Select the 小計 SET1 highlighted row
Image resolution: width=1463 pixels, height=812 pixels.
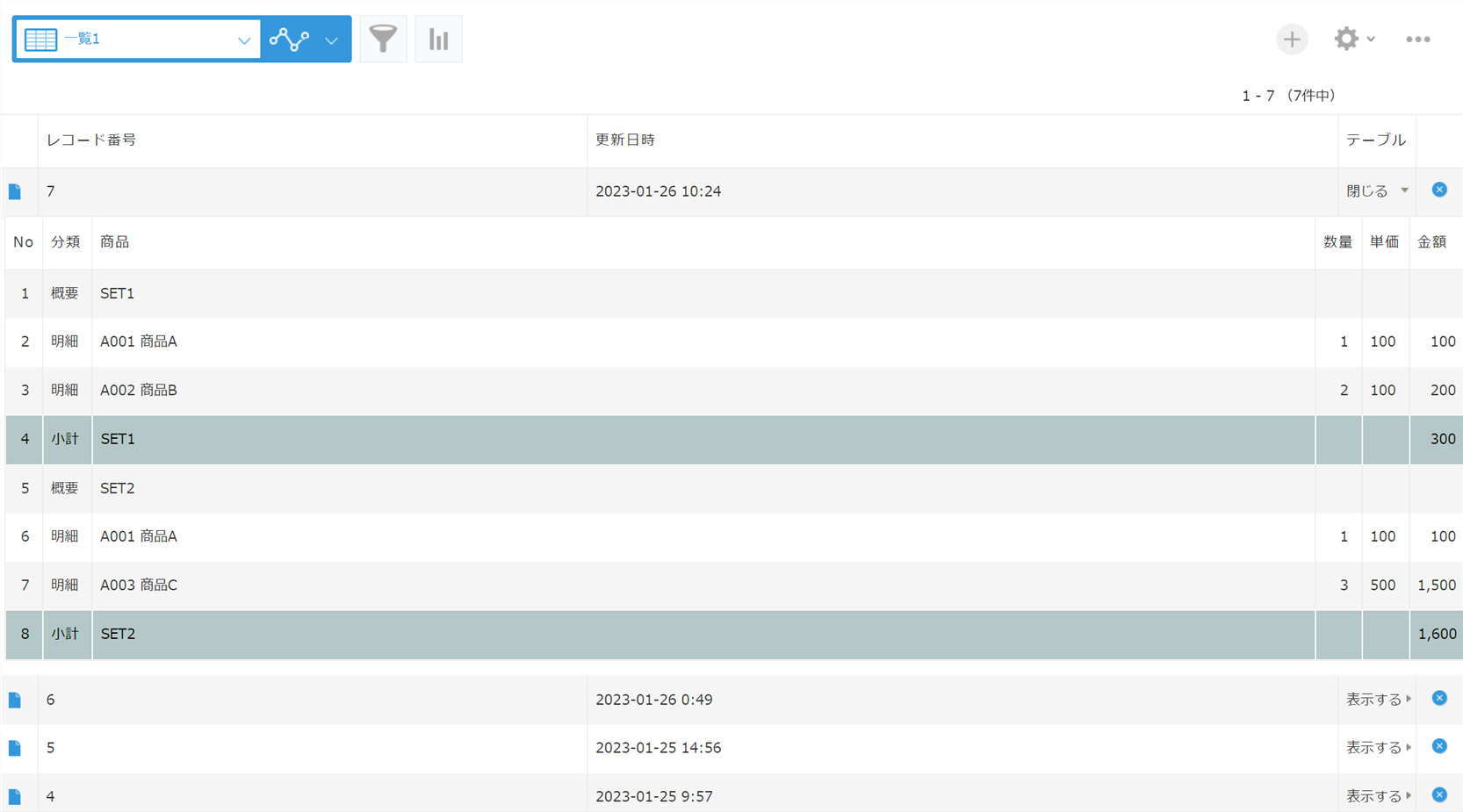pos(734,440)
